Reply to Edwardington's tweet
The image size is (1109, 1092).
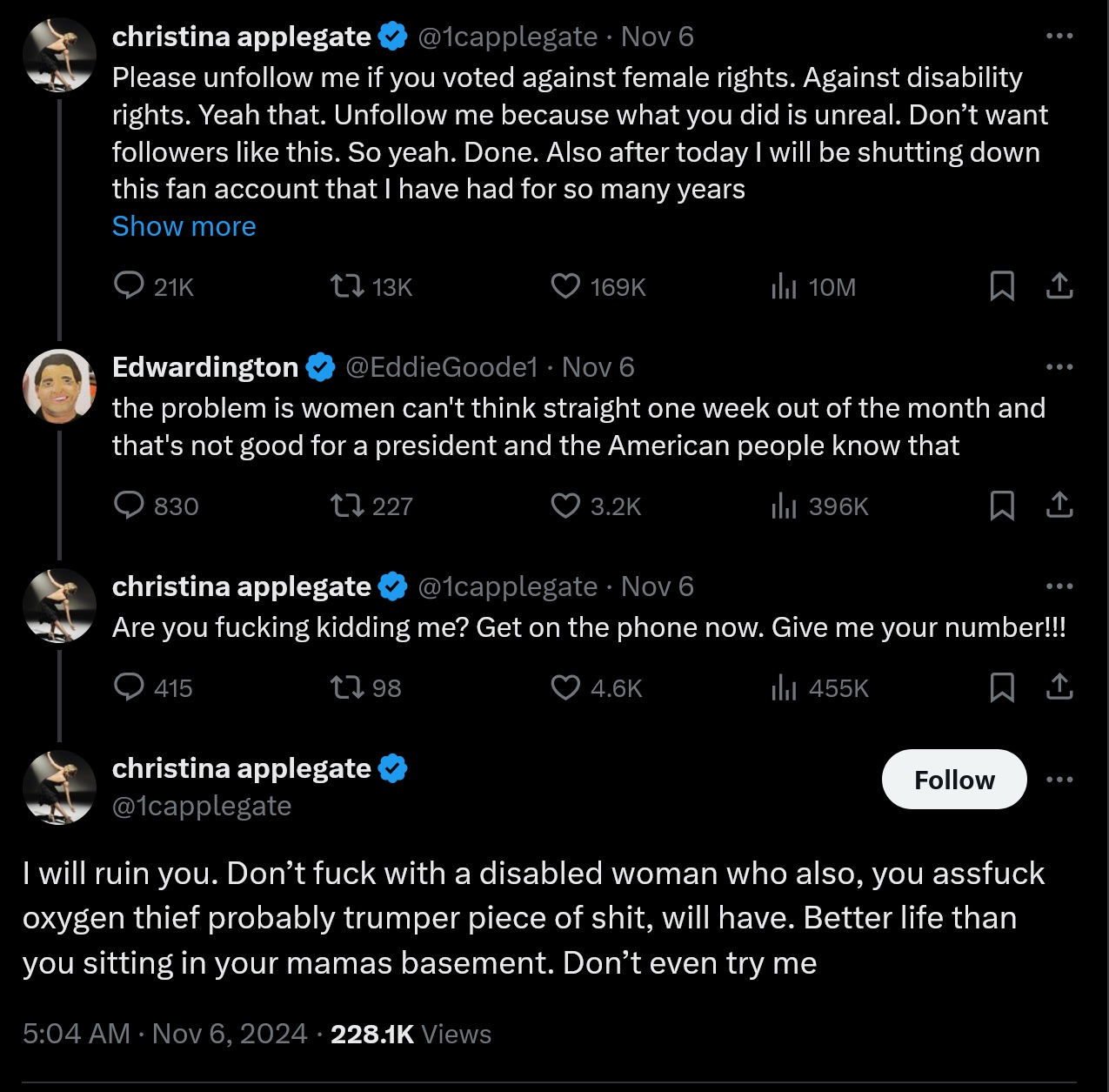(x=130, y=505)
